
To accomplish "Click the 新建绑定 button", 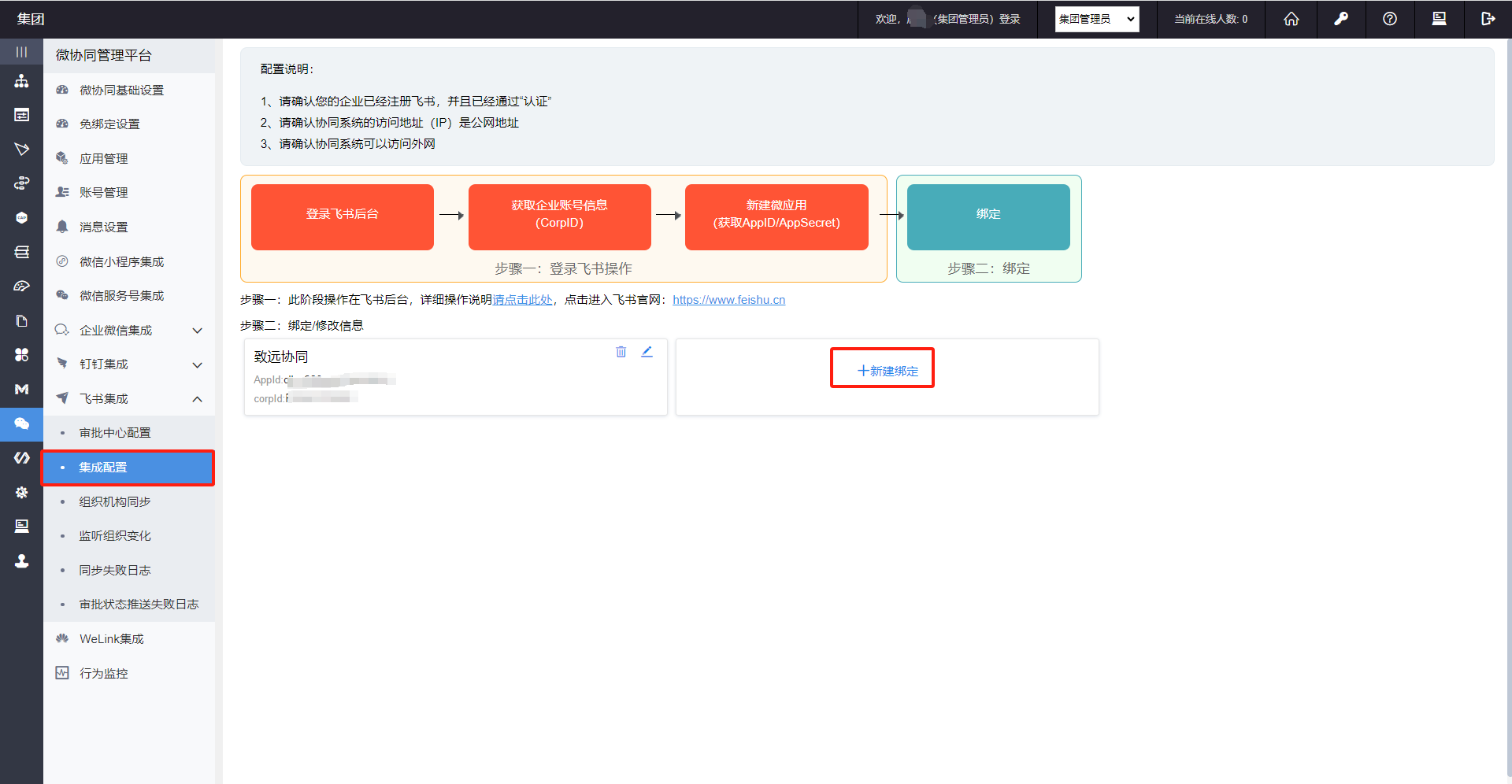I will 887,371.
